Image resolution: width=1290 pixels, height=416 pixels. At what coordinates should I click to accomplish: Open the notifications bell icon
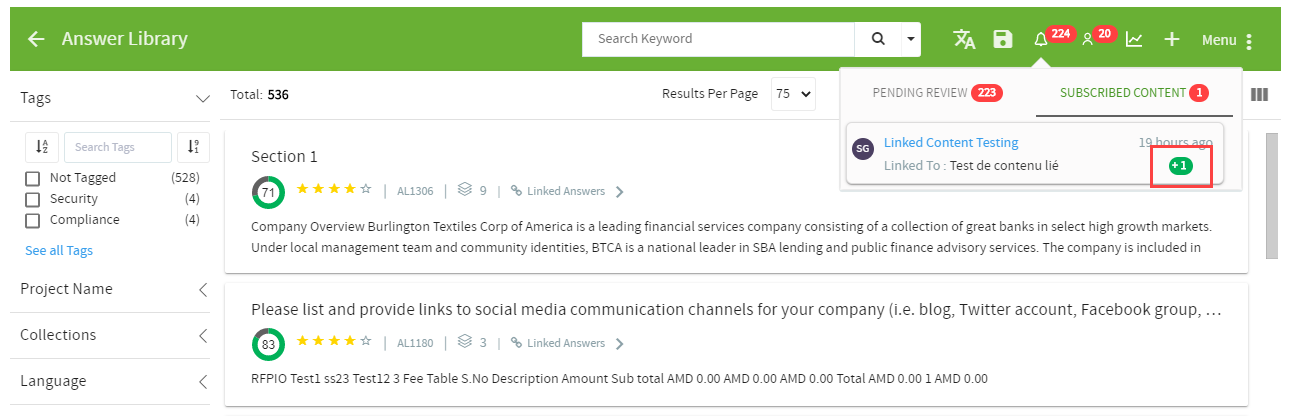pos(1040,40)
